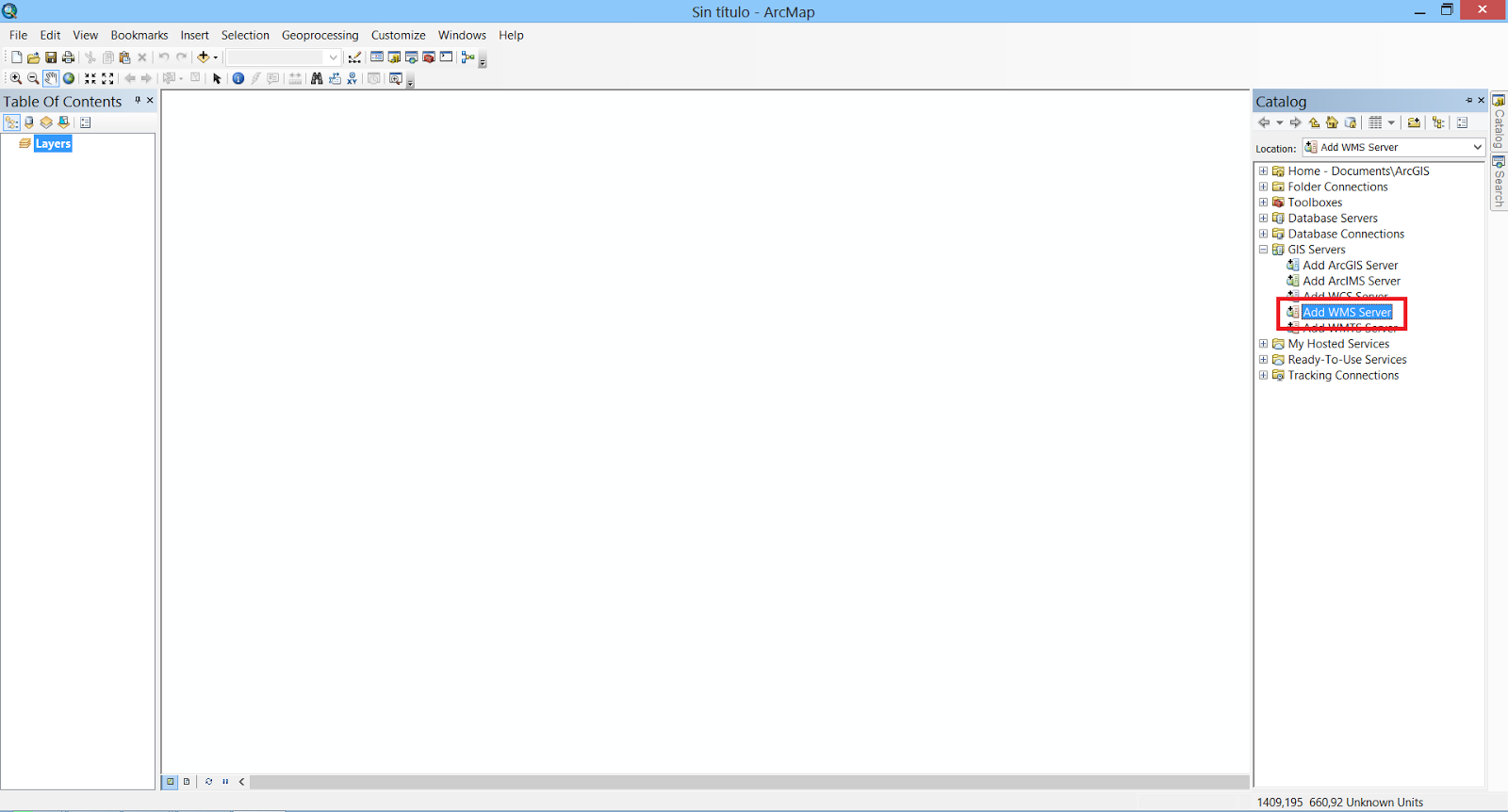Expand the Toolboxes tree node
This screenshot has width=1508, height=812.
1263,203
